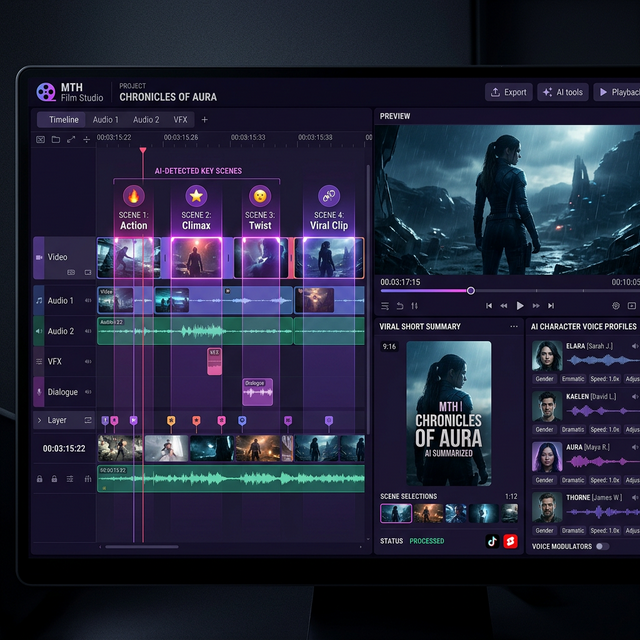Click the MTH Film Studio reel logo
640x640 pixels.
click(x=46, y=92)
